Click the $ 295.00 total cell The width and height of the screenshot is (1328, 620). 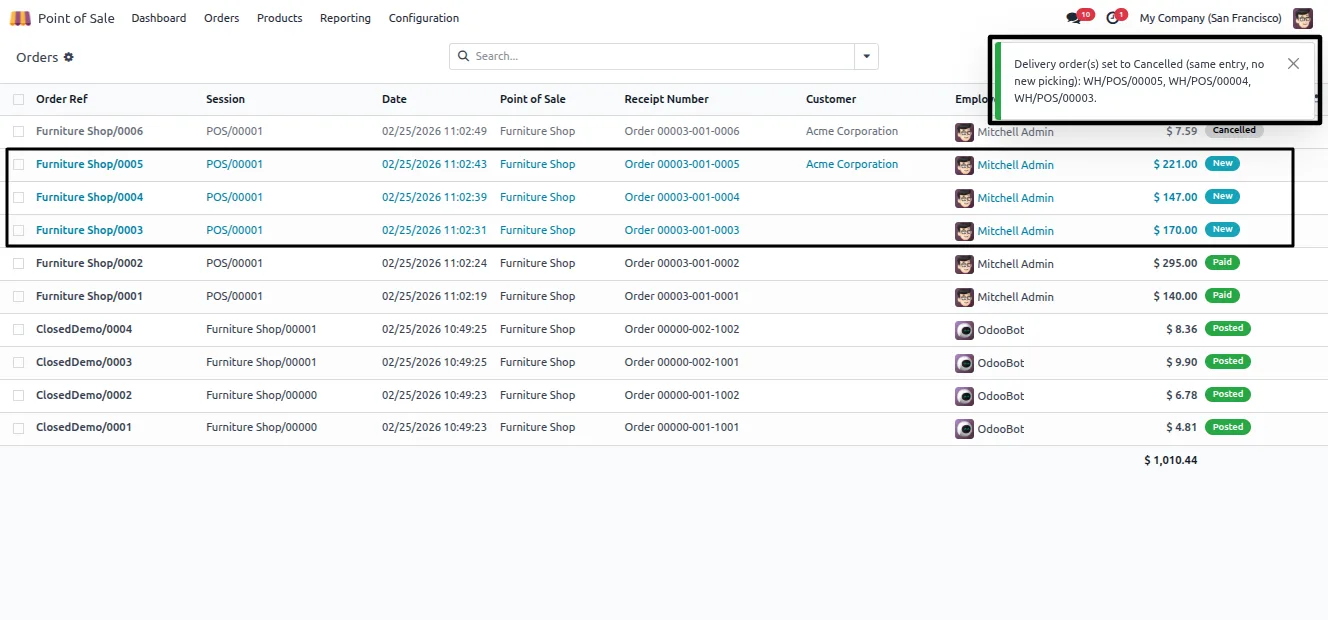pos(1174,263)
